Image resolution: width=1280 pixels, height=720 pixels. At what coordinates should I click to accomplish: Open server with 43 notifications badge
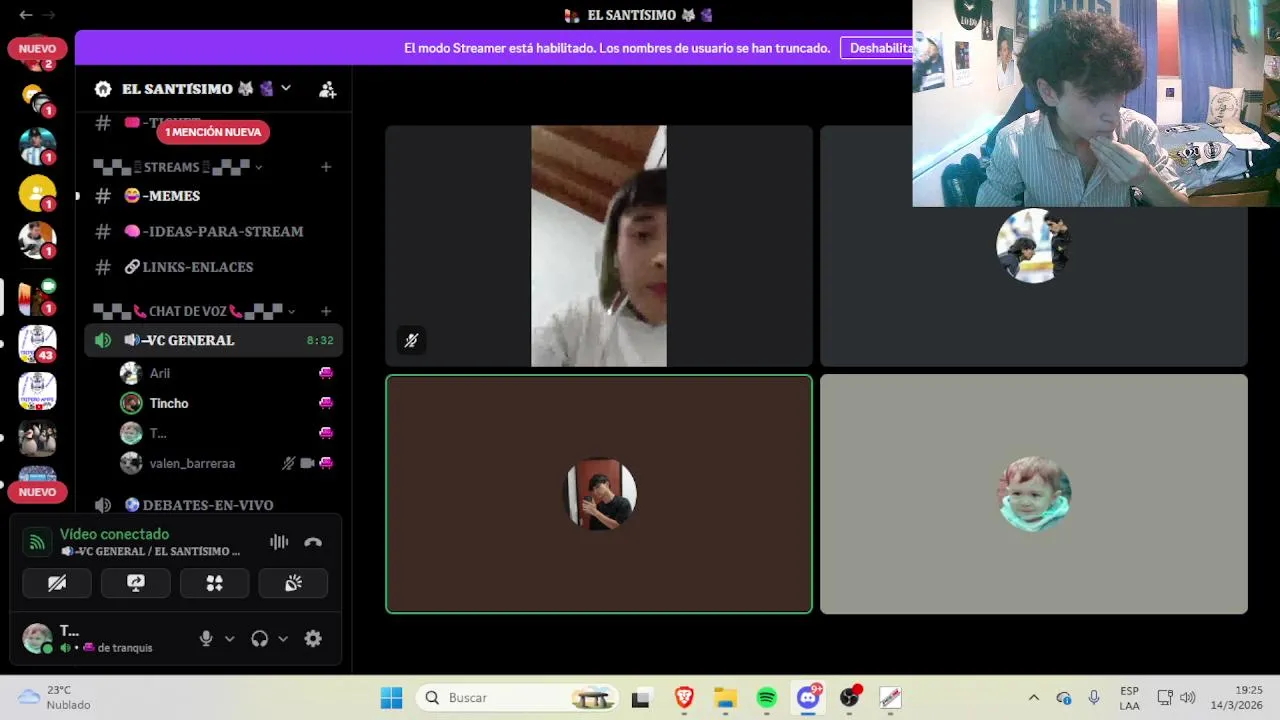[x=37, y=342]
